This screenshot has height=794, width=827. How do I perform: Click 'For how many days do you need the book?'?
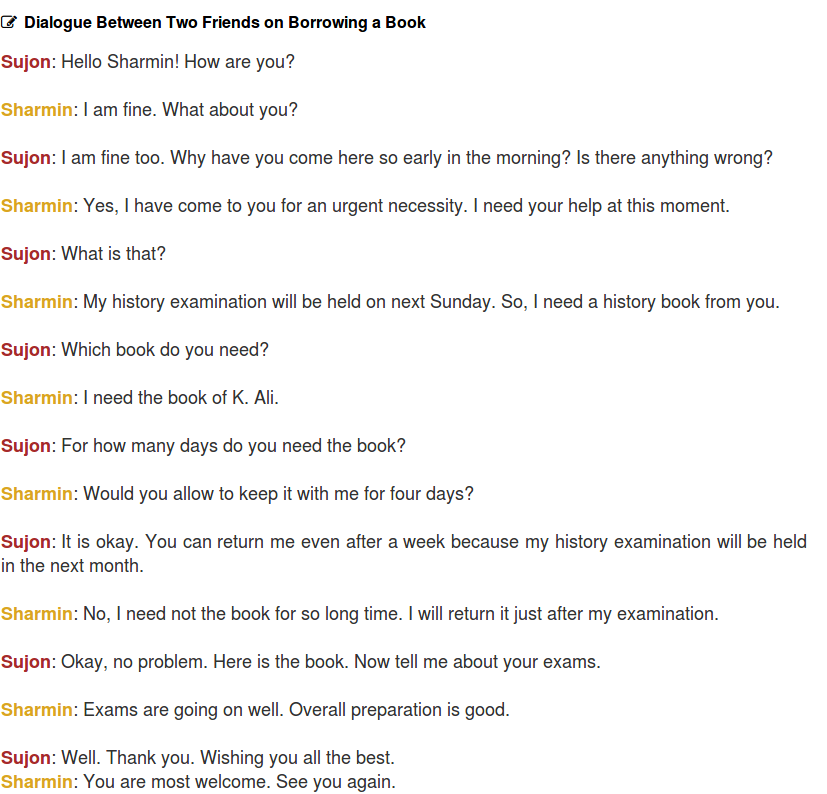[233, 446]
